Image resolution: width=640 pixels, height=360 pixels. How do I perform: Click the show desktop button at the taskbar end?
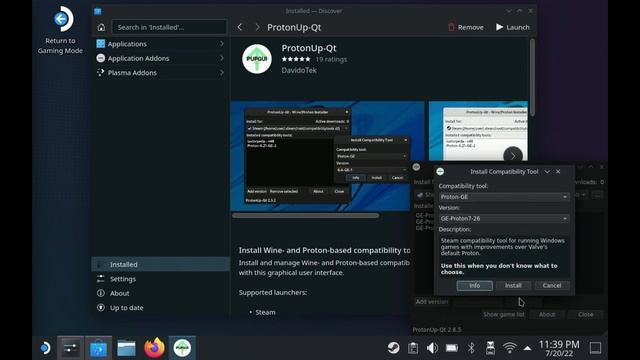point(595,348)
